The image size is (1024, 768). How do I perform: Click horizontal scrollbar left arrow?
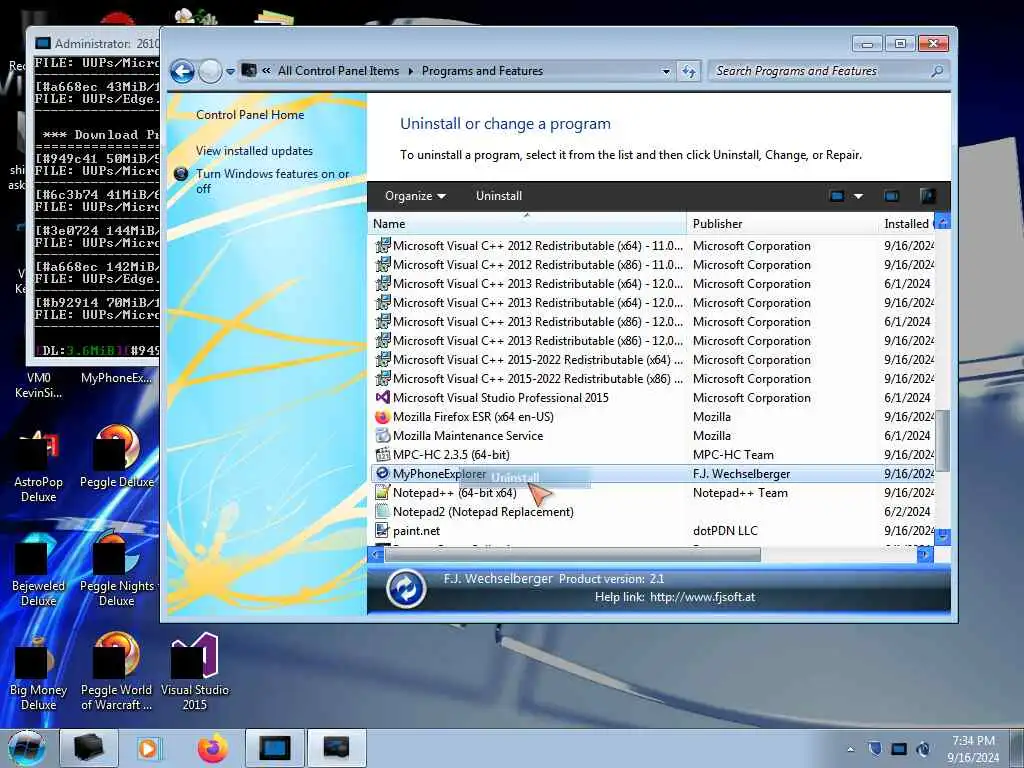coord(376,554)
